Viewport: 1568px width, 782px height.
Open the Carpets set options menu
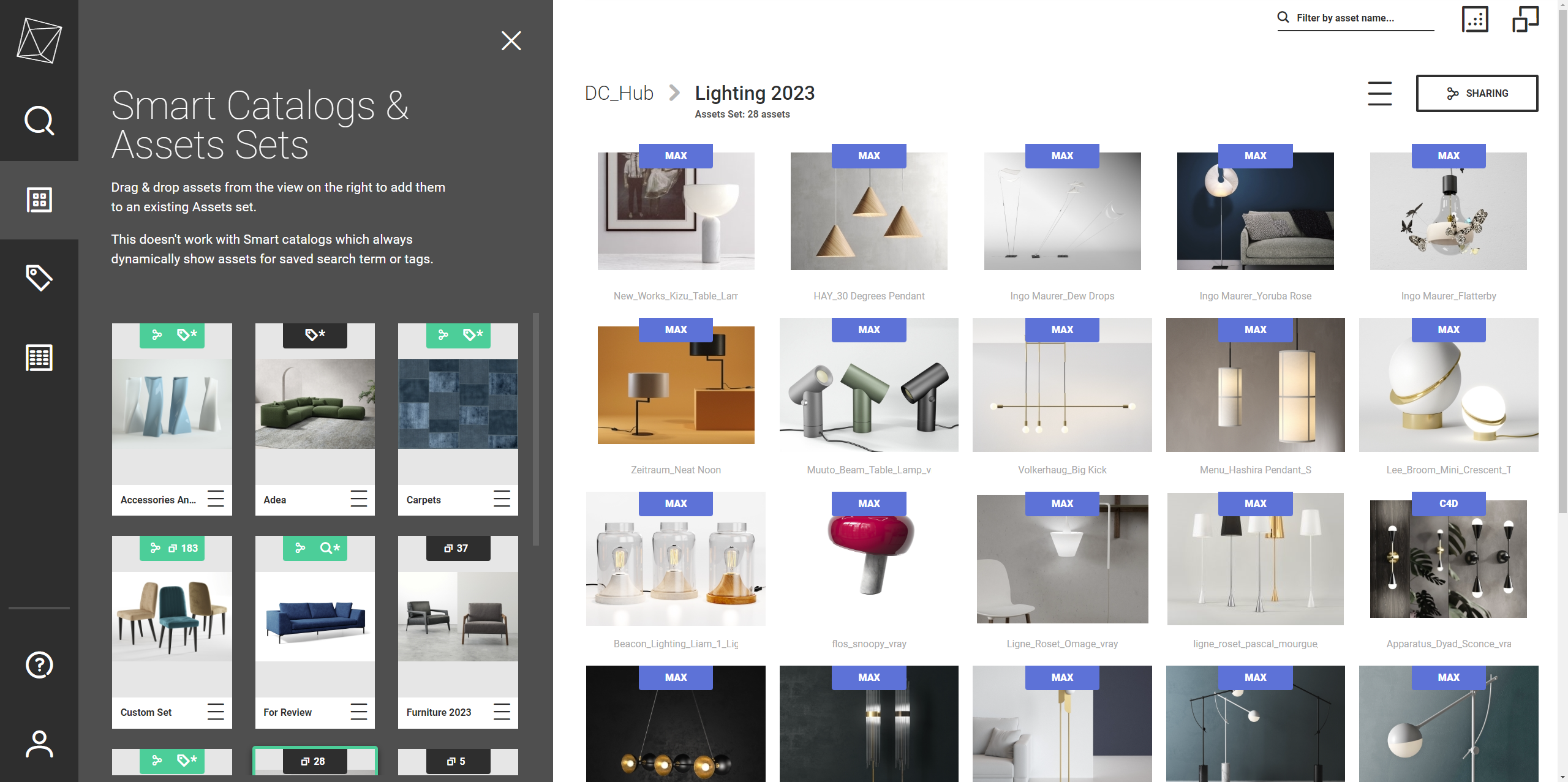tap(501, 499)
